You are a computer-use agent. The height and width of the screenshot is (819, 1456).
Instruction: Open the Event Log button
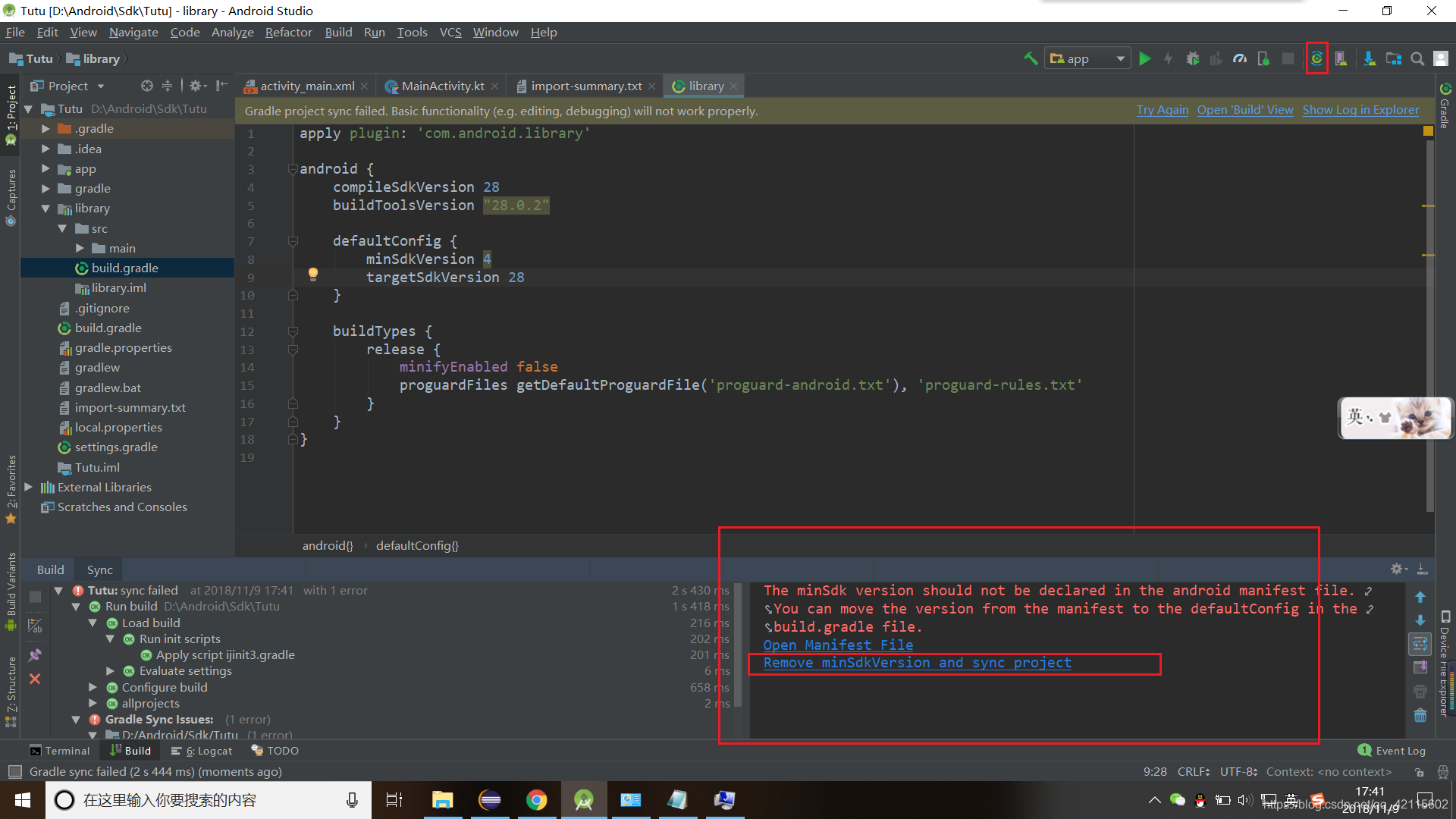point(1392,750)
